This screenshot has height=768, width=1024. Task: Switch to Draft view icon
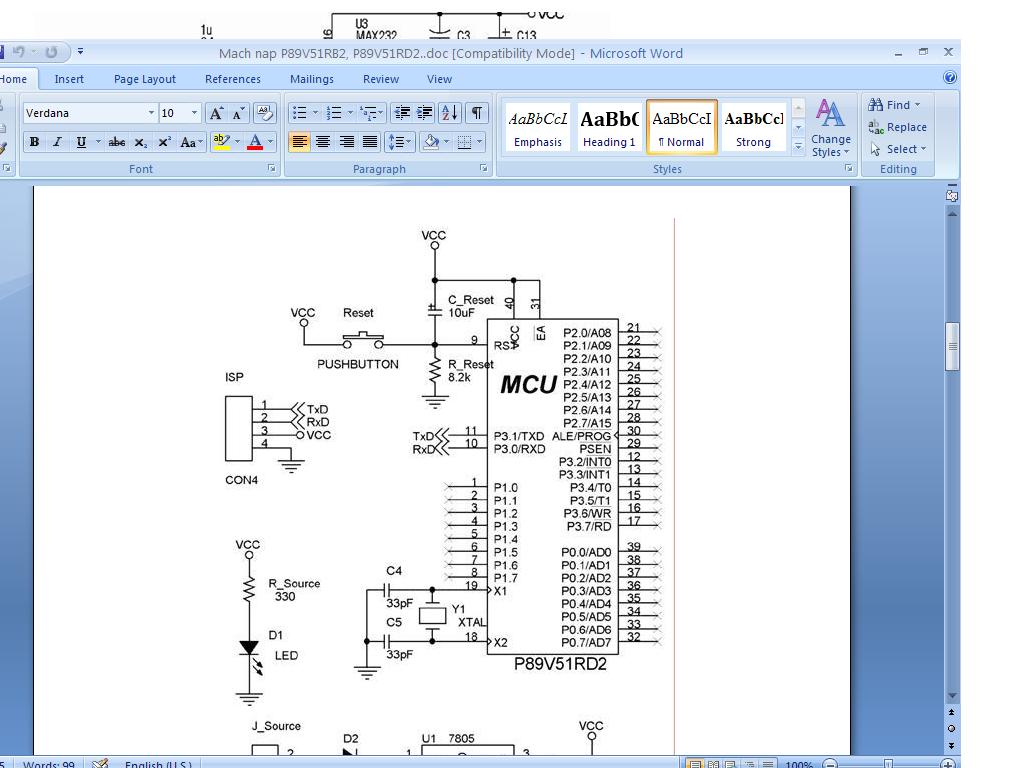(768, 763)
